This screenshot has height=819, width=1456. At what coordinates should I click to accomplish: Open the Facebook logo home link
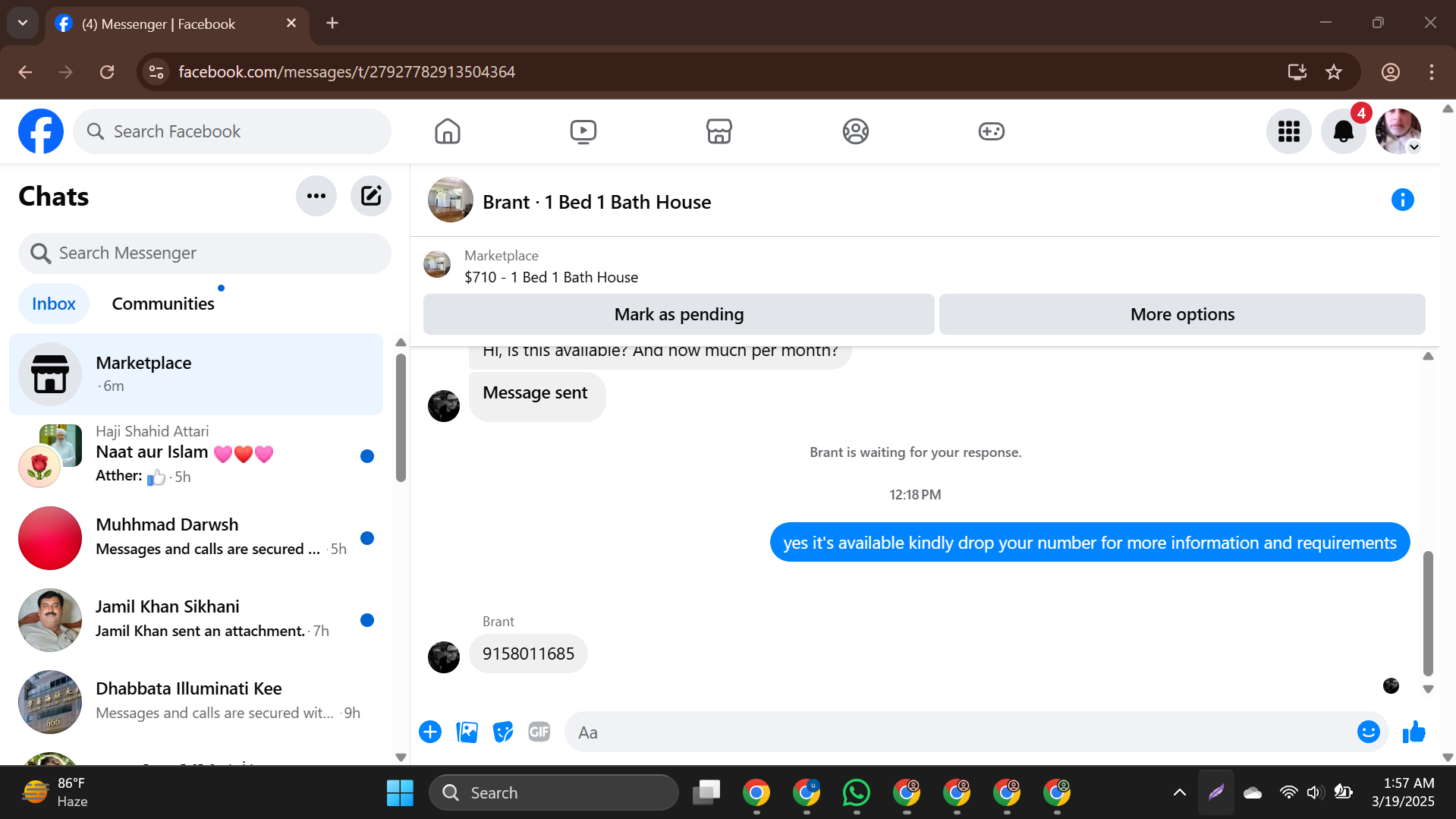click(41, 131)
